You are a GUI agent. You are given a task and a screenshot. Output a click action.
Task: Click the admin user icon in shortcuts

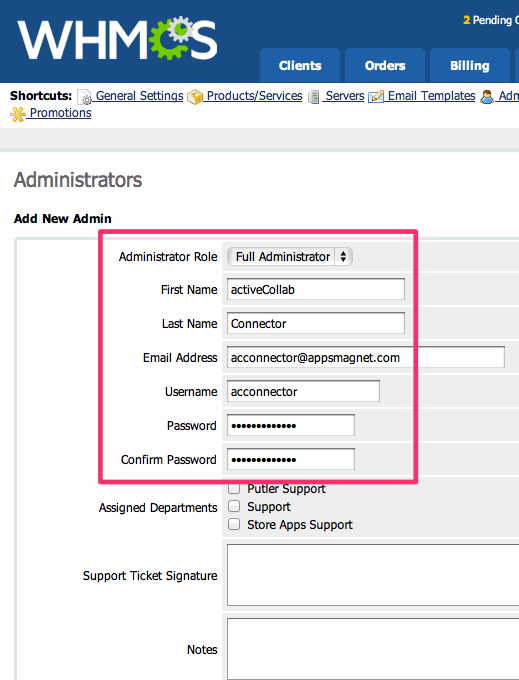(x=487, y=96)
